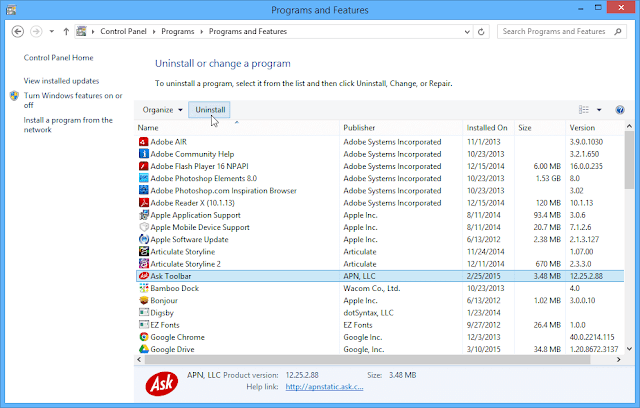Click the window system icon in title bar
This screenshot has height=408, width=640.
[x=11, y=9]
